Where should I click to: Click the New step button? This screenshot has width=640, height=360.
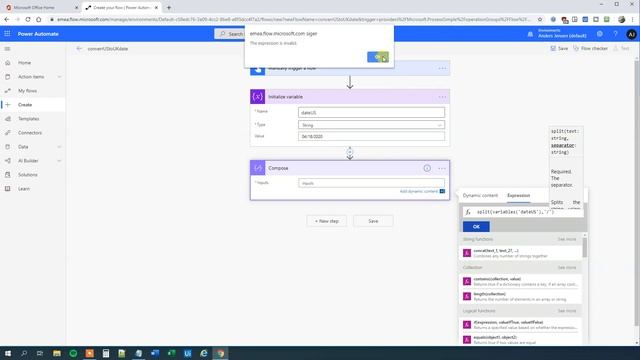327,221
